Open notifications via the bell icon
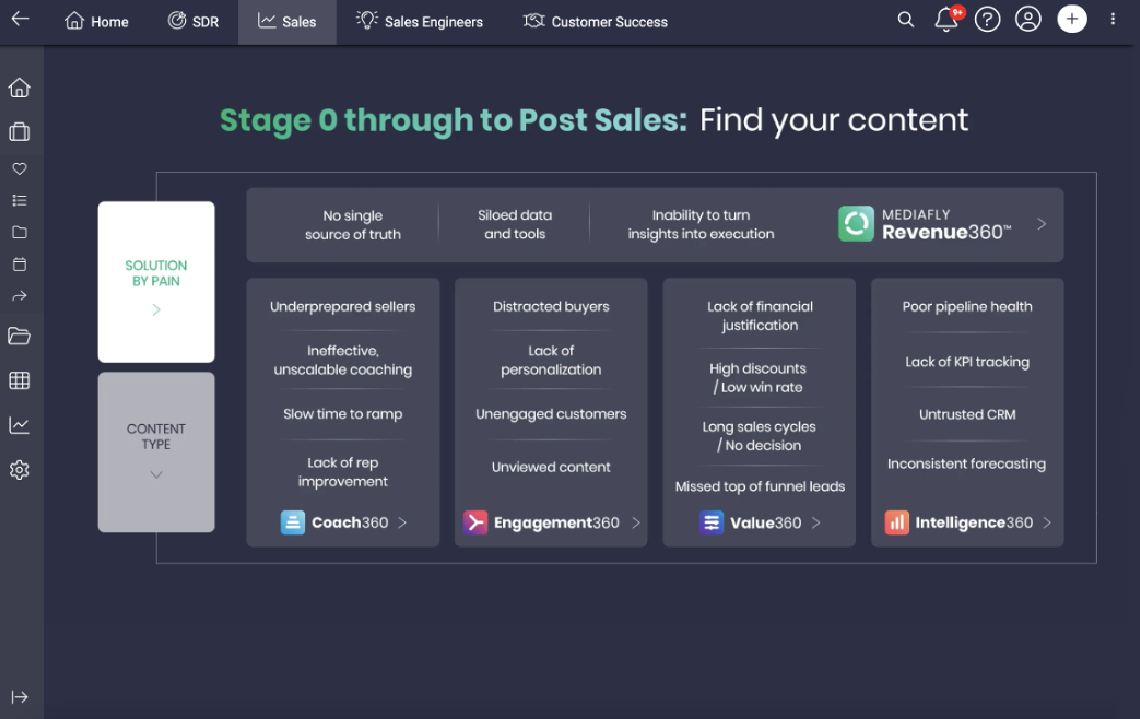 click(946, 19)
